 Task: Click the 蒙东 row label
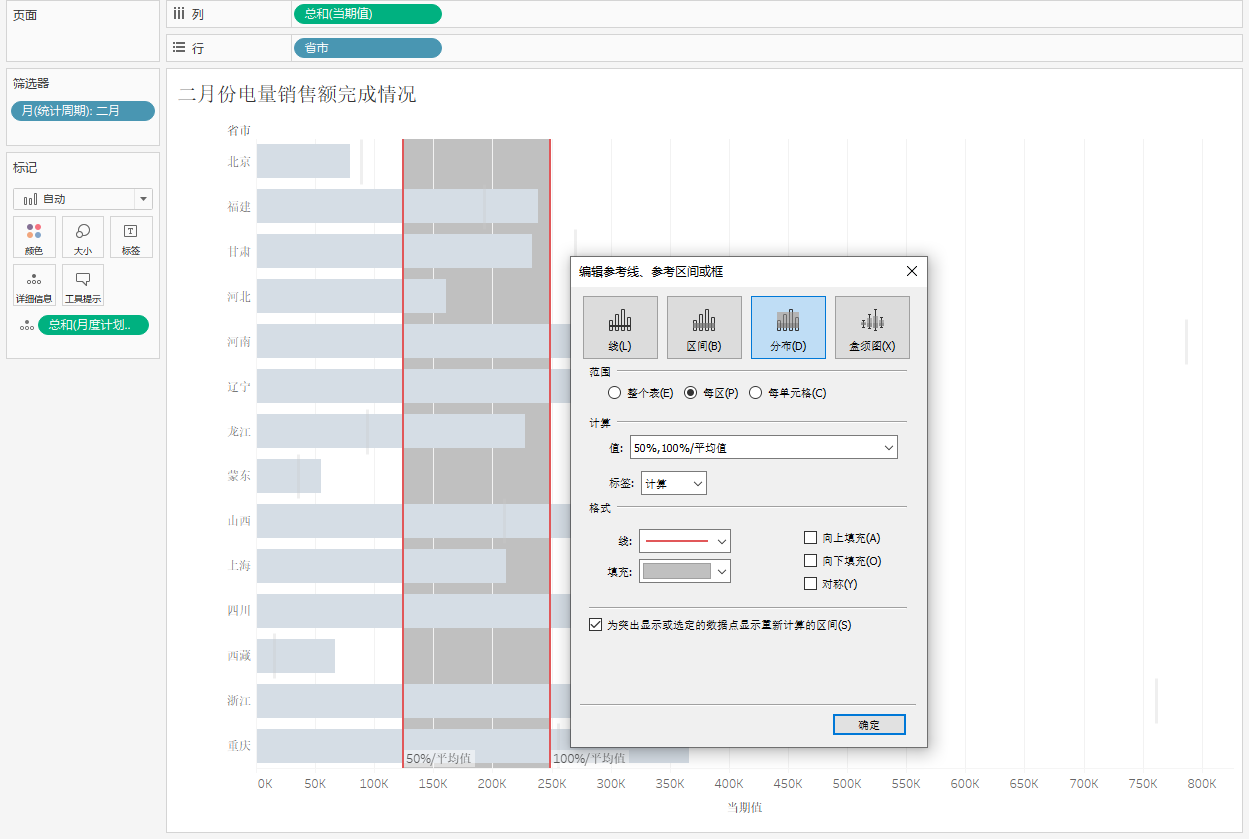pos(239,476)
